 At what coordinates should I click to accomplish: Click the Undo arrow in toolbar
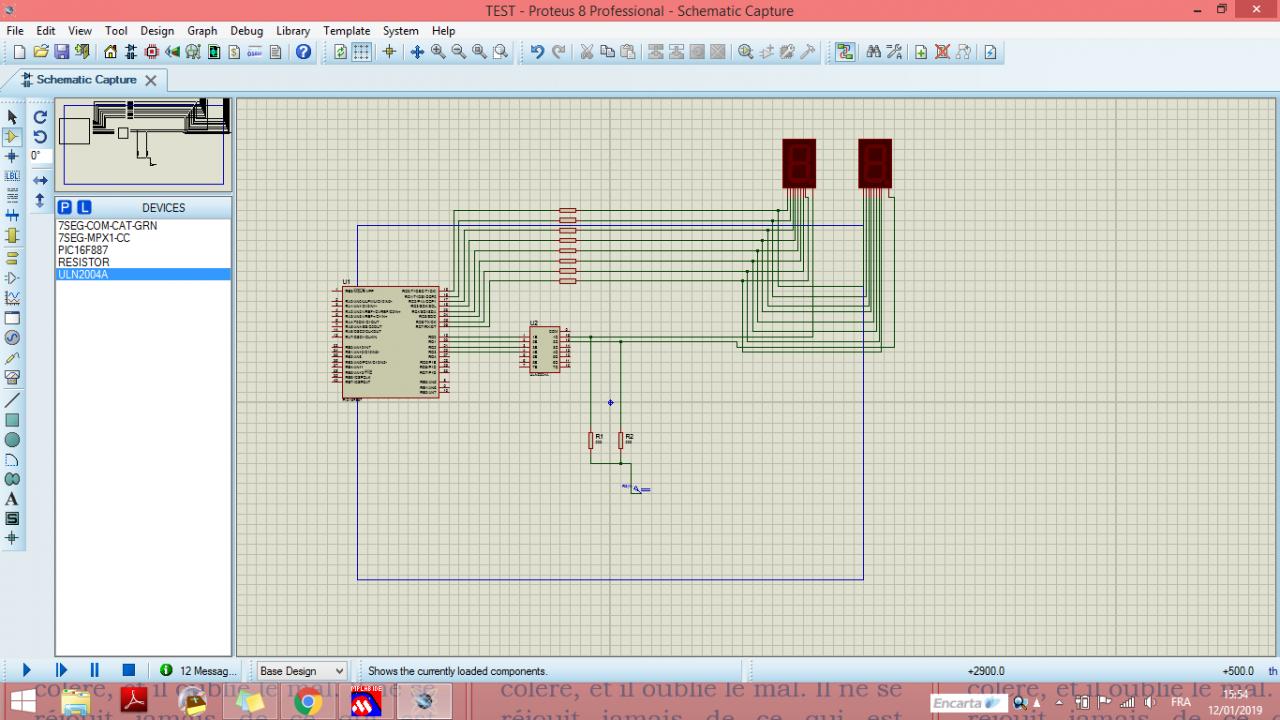pos(537,52)
